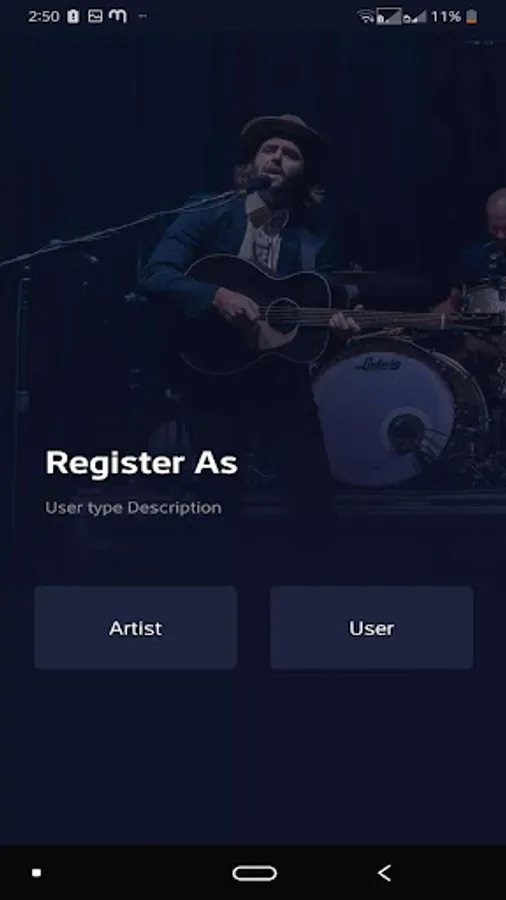This screenshot has width=506, height=900.
Task: Tap the 11% battery percentage text
Action: point(446,17)
